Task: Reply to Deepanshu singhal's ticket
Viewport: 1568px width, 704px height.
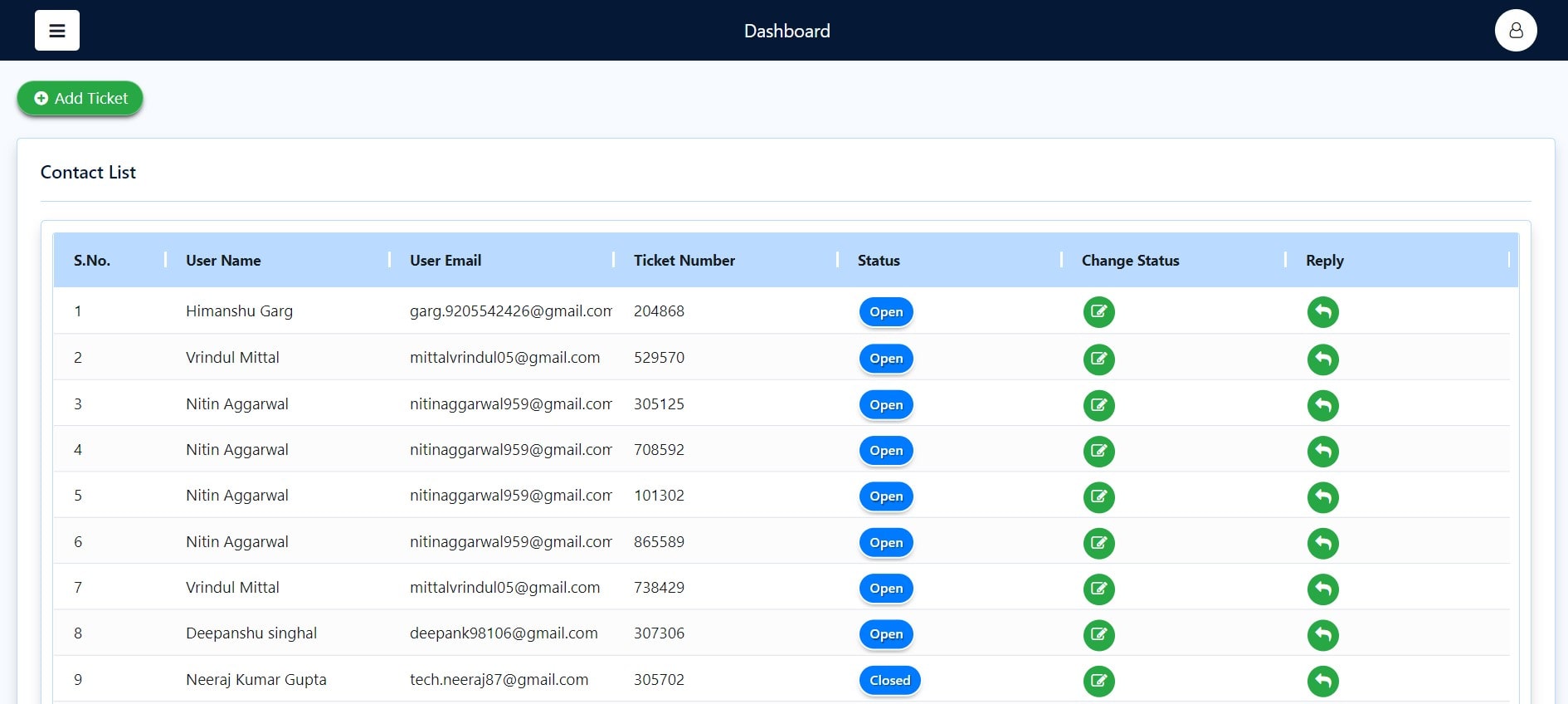Action: [x=1323, y=635]
